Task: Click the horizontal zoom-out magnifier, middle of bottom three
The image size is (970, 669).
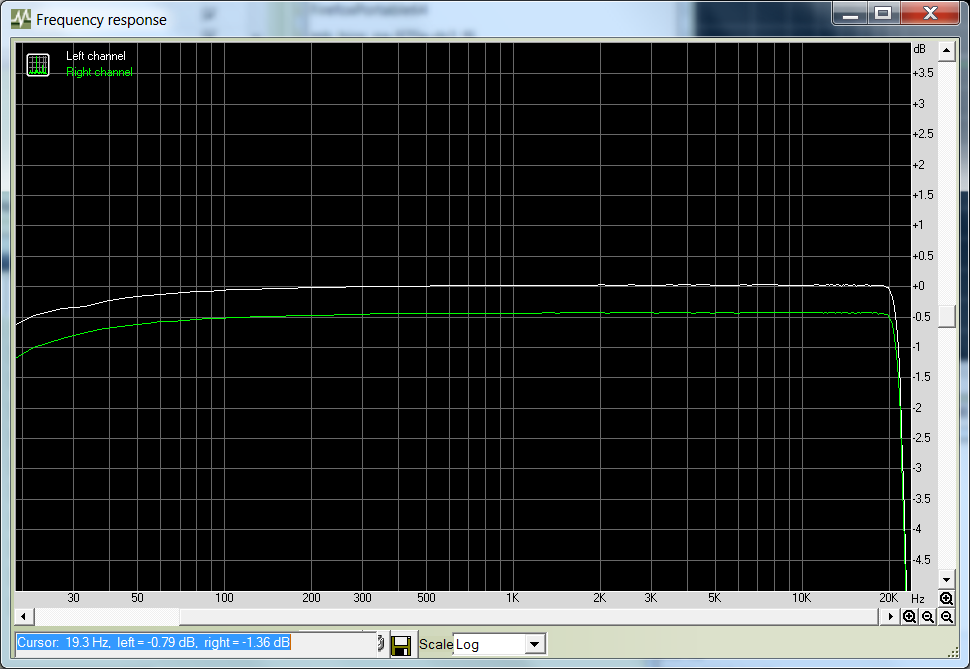Action: pyautogui.click(x=928, y=617)
